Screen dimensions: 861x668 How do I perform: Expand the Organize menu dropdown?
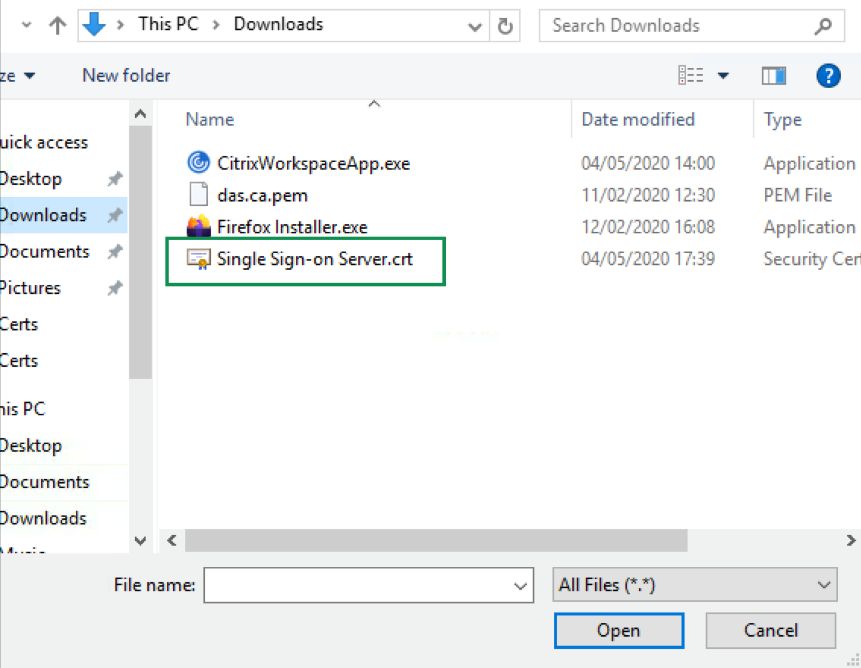tap(30, 75)
